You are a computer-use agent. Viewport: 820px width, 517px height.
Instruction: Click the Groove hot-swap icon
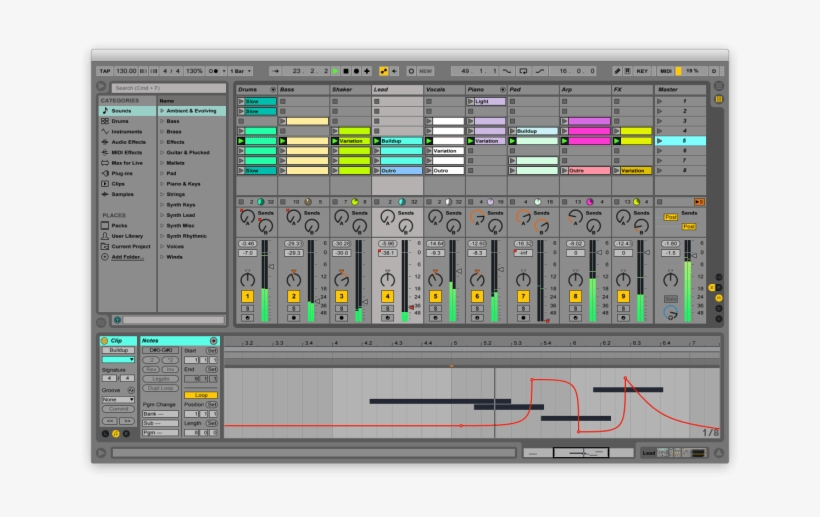pyautogui.click(x=131, y=390)
